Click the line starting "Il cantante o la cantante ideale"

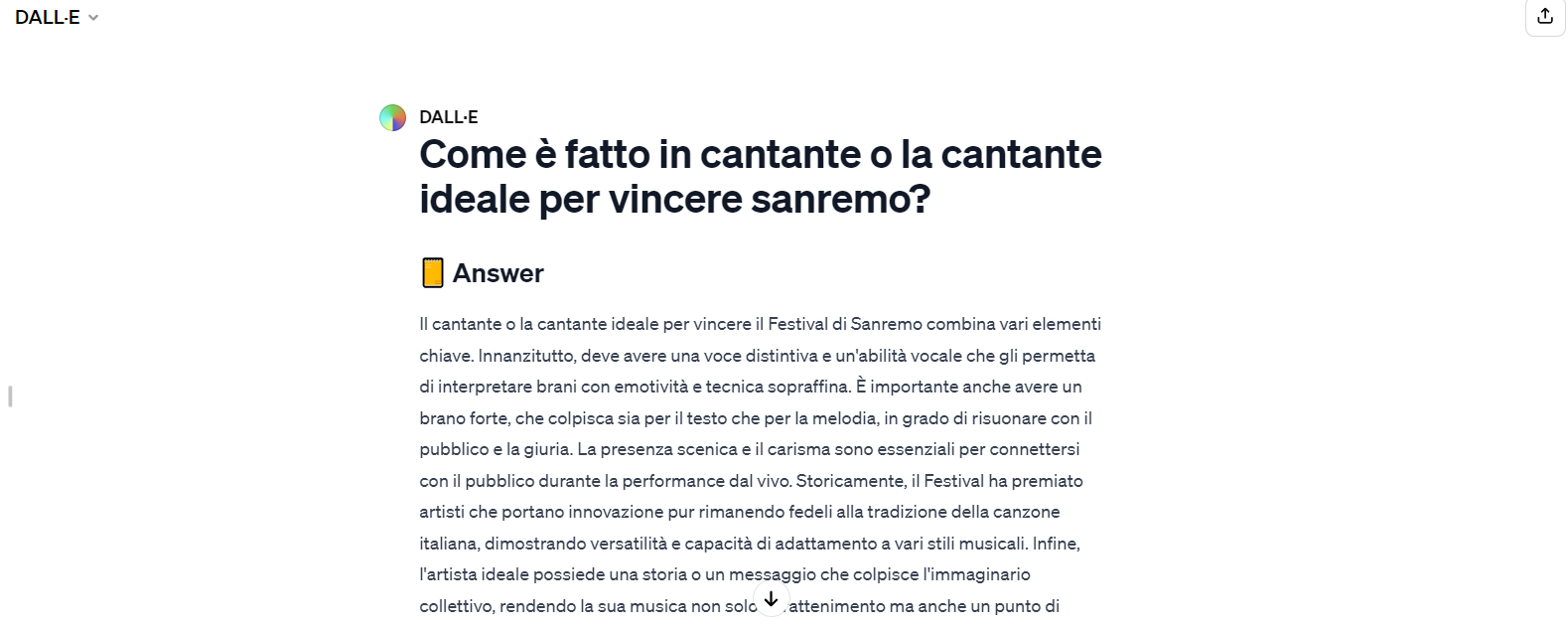[x=760, y=324]
